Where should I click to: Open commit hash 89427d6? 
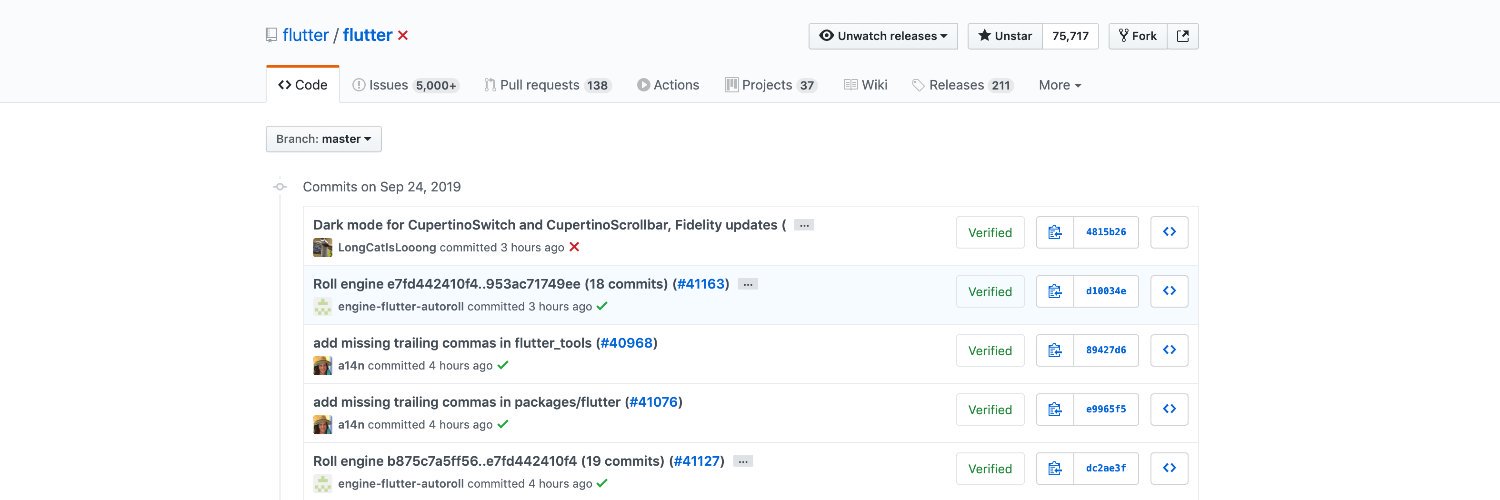point(1106,350)
